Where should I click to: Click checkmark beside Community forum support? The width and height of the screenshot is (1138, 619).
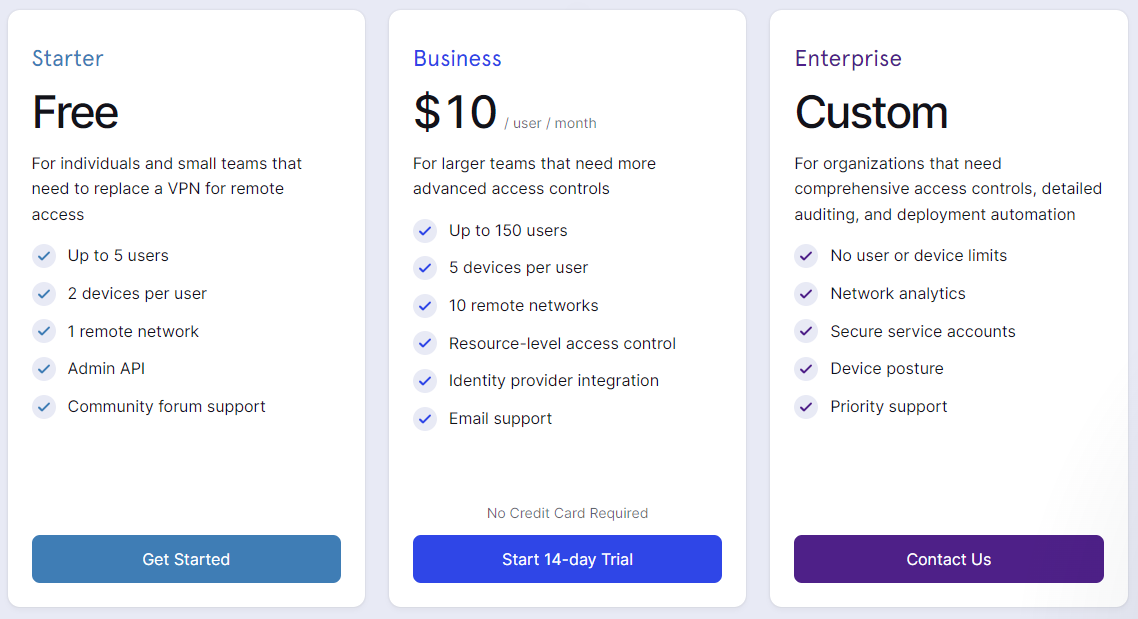(x=44, y=406)
